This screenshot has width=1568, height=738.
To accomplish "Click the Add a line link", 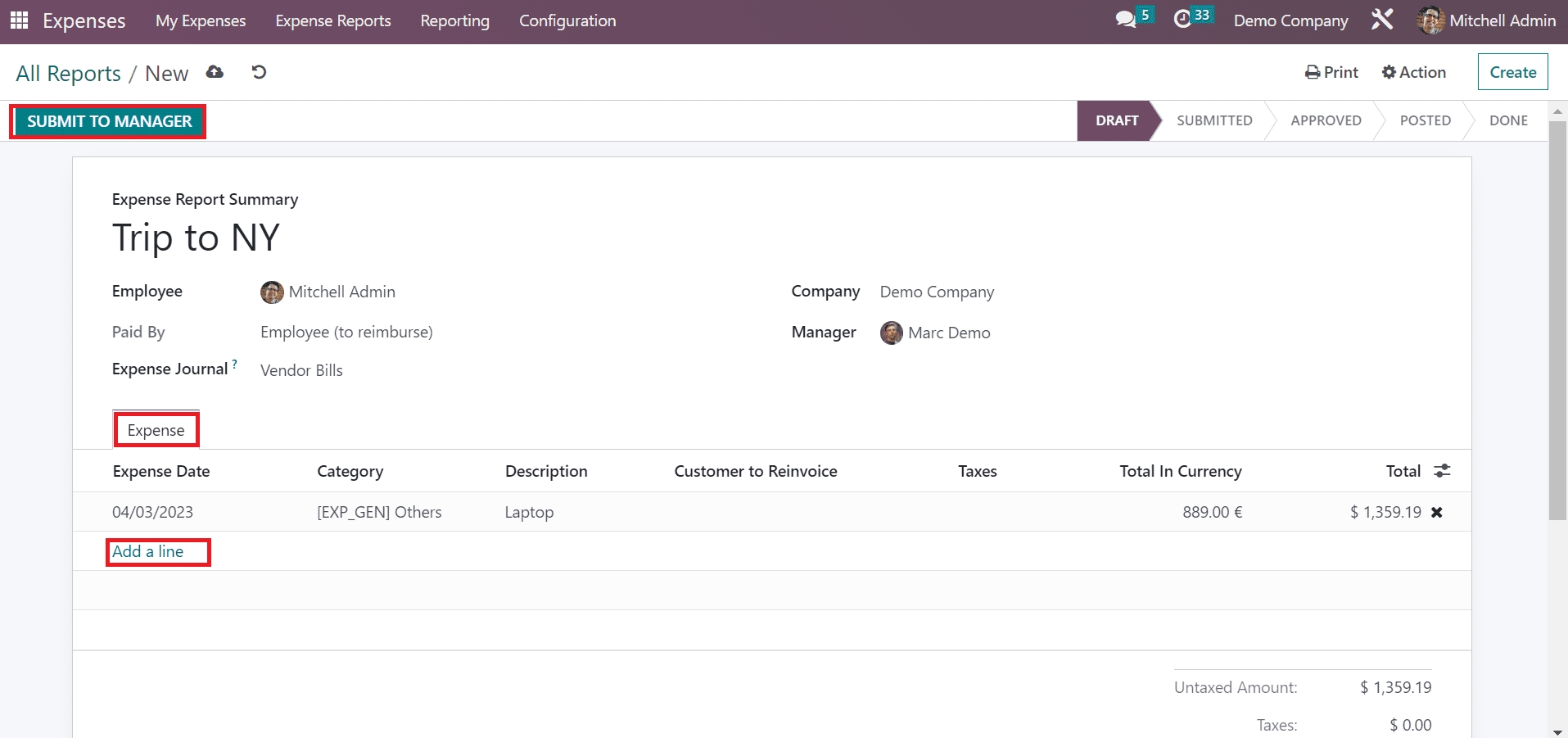I will point(148,551).
